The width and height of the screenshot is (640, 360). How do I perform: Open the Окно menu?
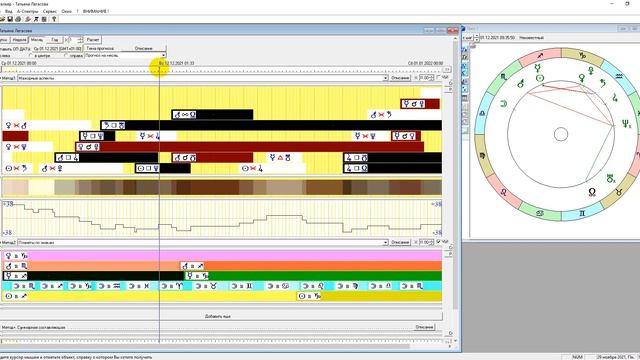pyautogui.click(x=66, y=11)
